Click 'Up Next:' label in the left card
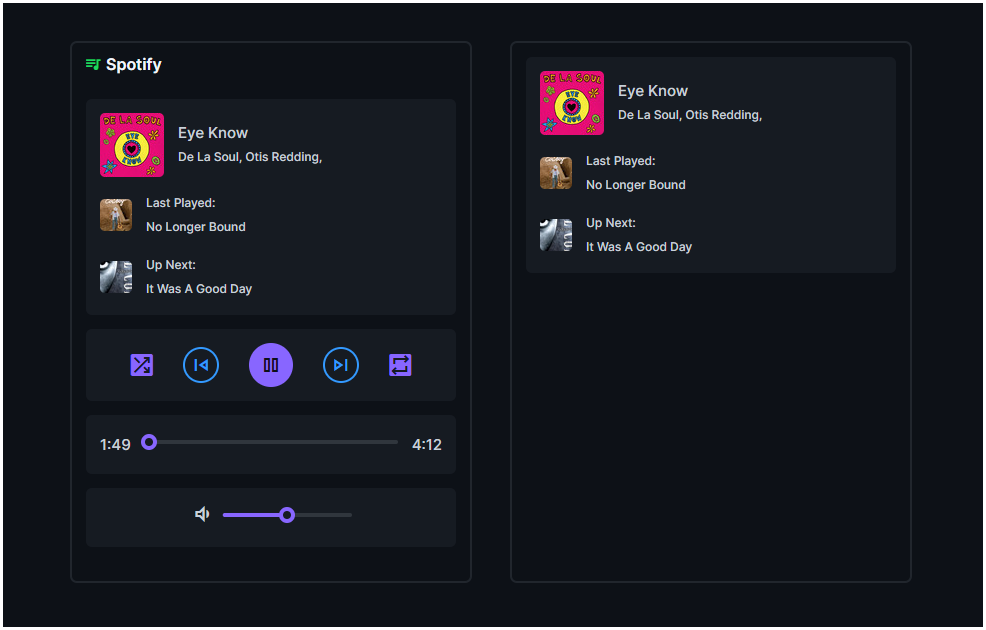 [170, 265]
